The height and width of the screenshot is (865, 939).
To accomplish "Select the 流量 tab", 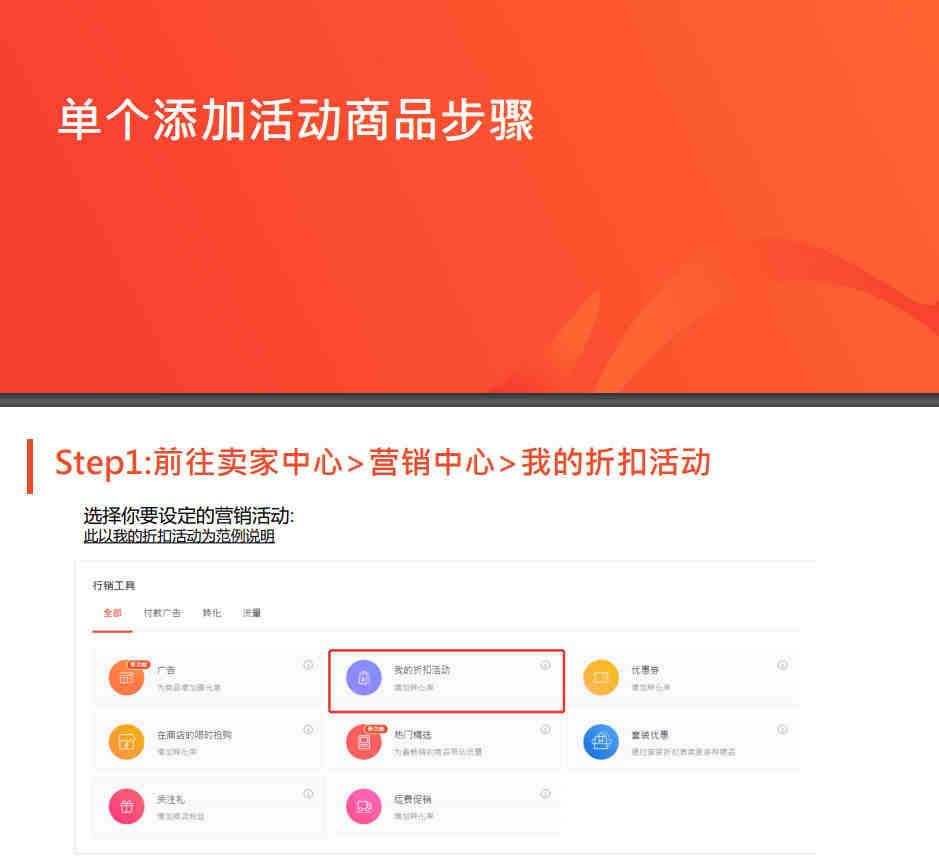I will click(252, 613).
